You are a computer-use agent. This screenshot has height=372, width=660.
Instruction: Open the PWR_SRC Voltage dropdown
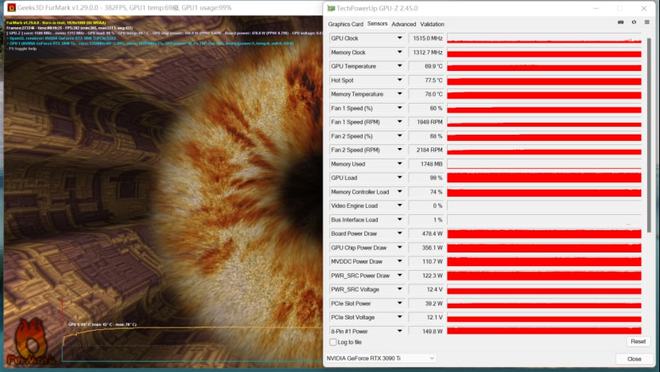(399, 289)
